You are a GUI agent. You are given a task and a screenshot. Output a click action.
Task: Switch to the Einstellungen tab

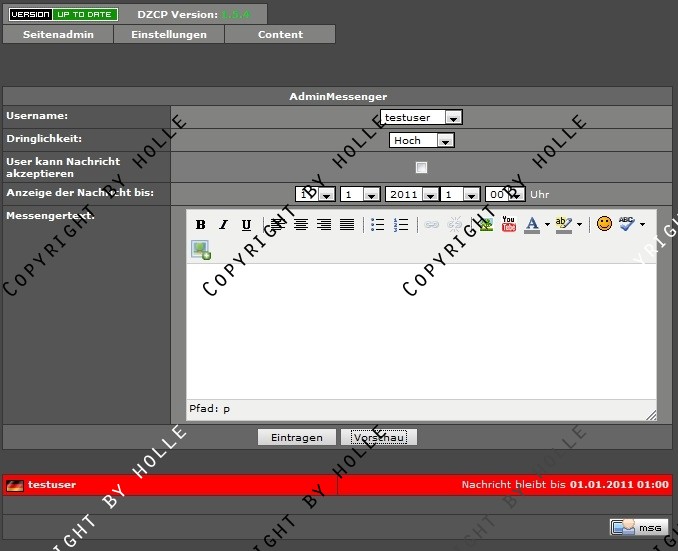click(x=168, y=34)
